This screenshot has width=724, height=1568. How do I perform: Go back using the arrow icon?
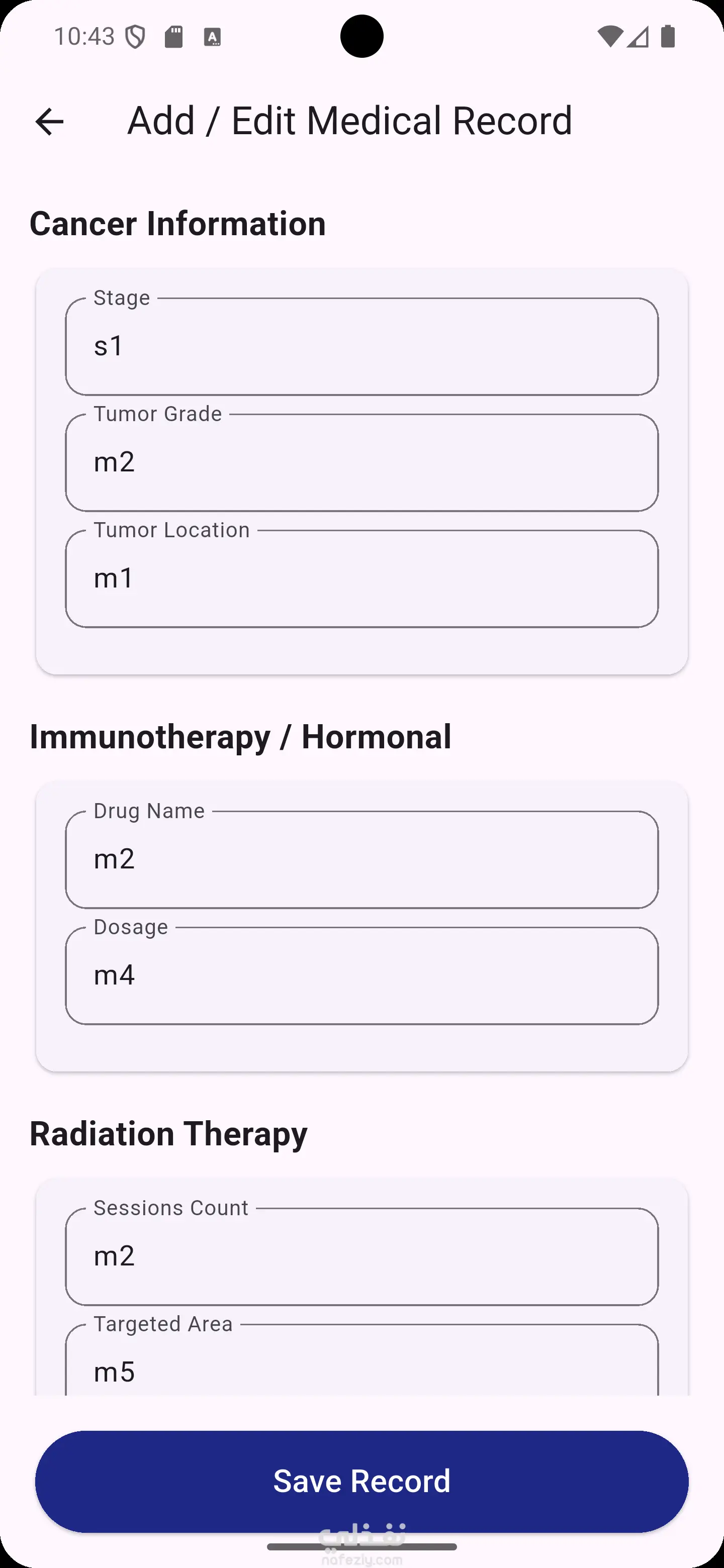pyautogui.click(x=49, y=121)
